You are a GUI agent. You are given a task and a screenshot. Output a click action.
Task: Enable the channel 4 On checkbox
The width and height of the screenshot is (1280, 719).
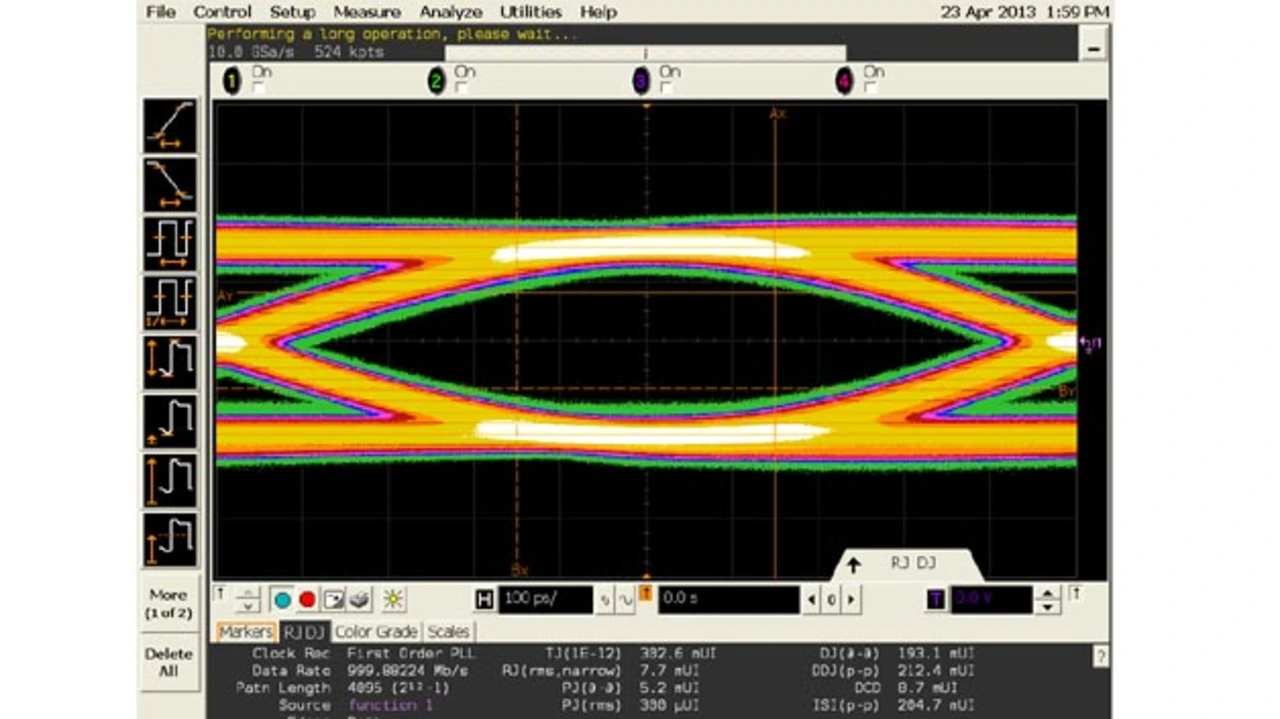tap(871, 88)
